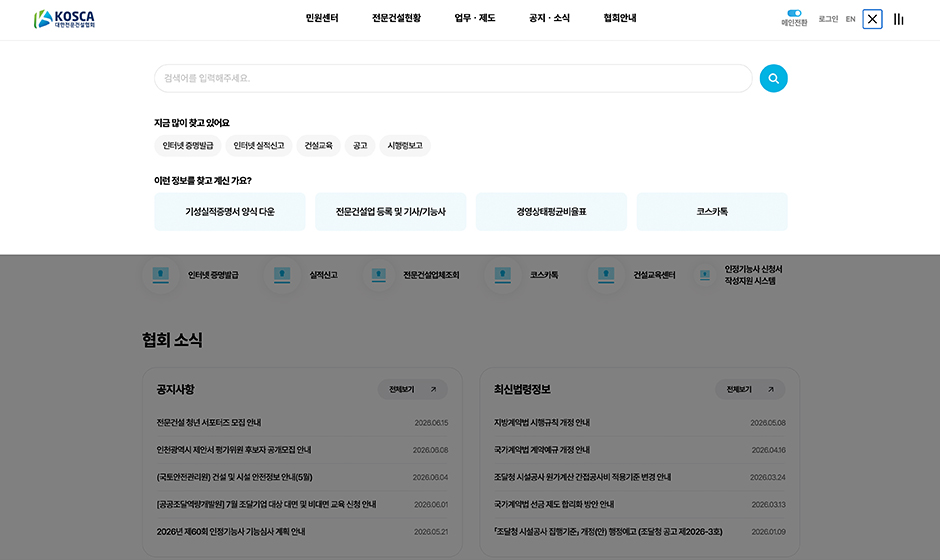
Task: Click 코스카톡 quick link icon
Action: [x=502, y=275]
